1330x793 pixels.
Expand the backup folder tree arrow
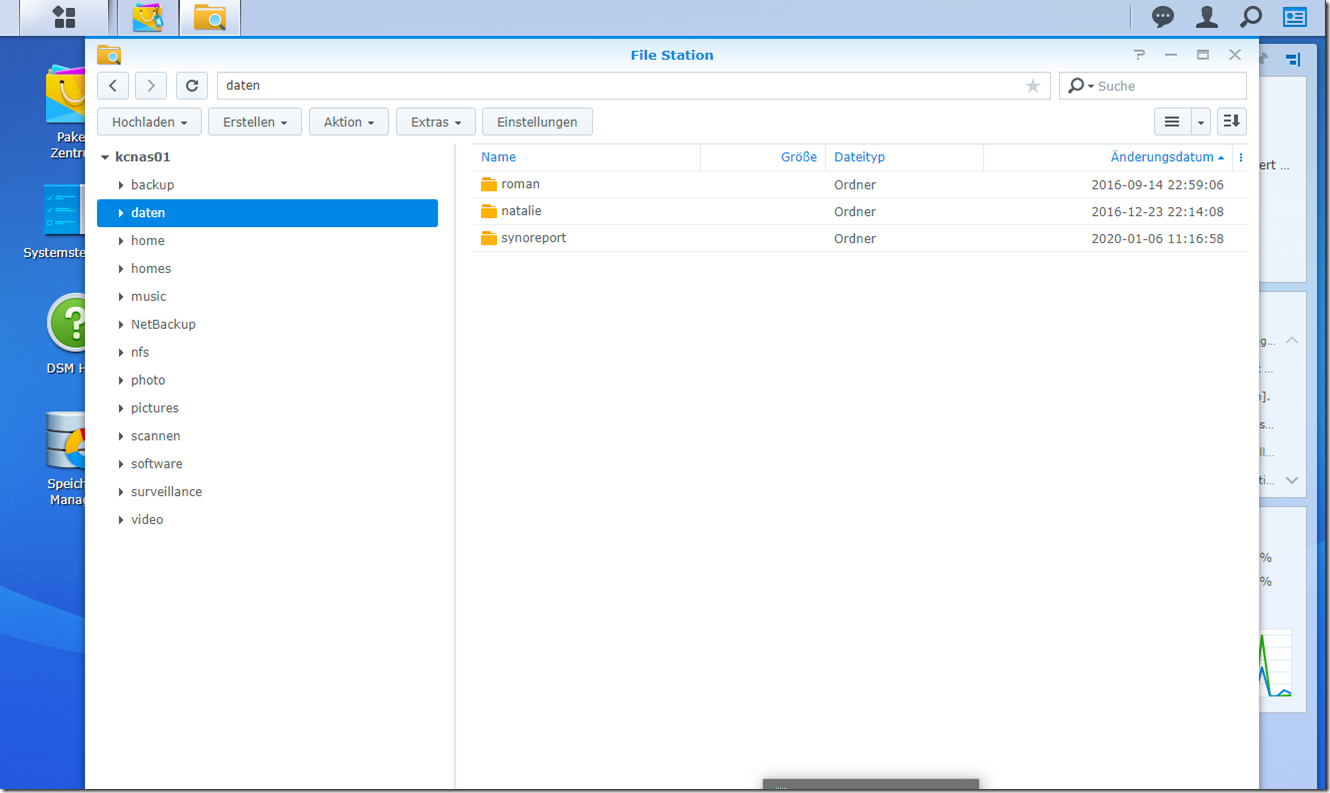pyautogui.click(x=121, y=185)
